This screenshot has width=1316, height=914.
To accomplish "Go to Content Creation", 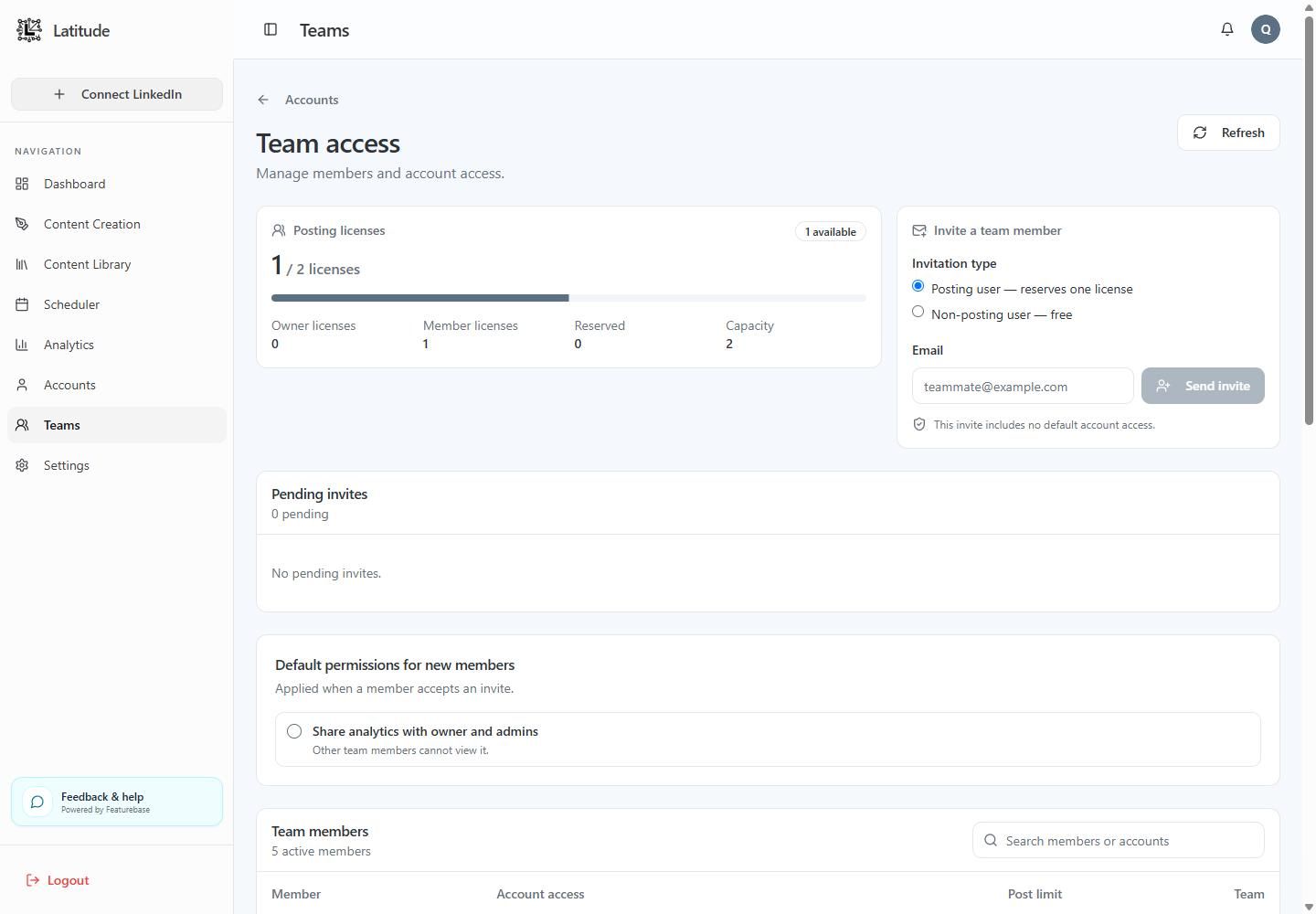I will [x=117, y=224].
